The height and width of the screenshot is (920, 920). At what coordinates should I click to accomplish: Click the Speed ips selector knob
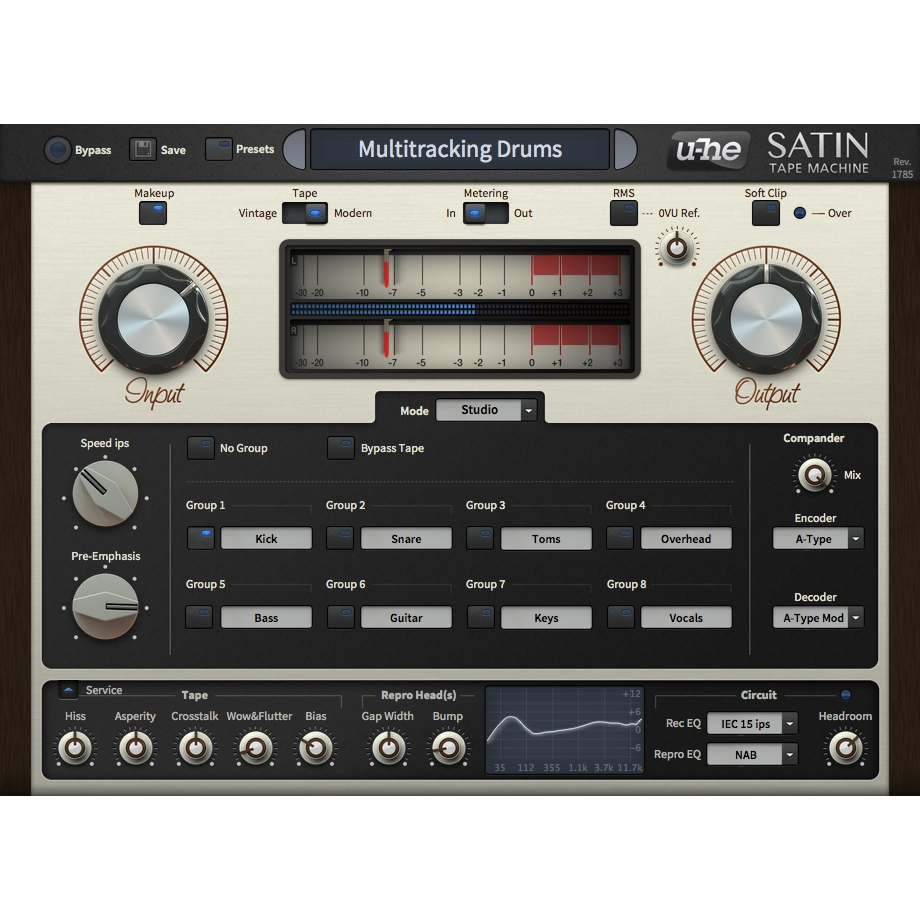point(105,493)
